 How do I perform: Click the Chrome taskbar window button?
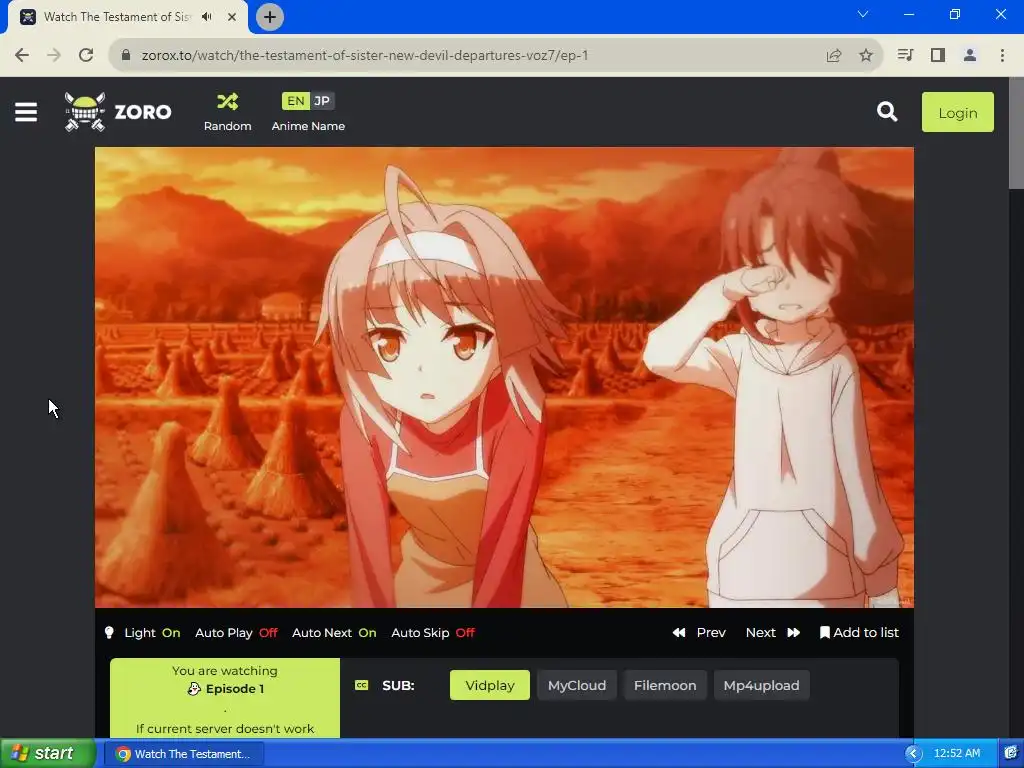click(186, 754)
